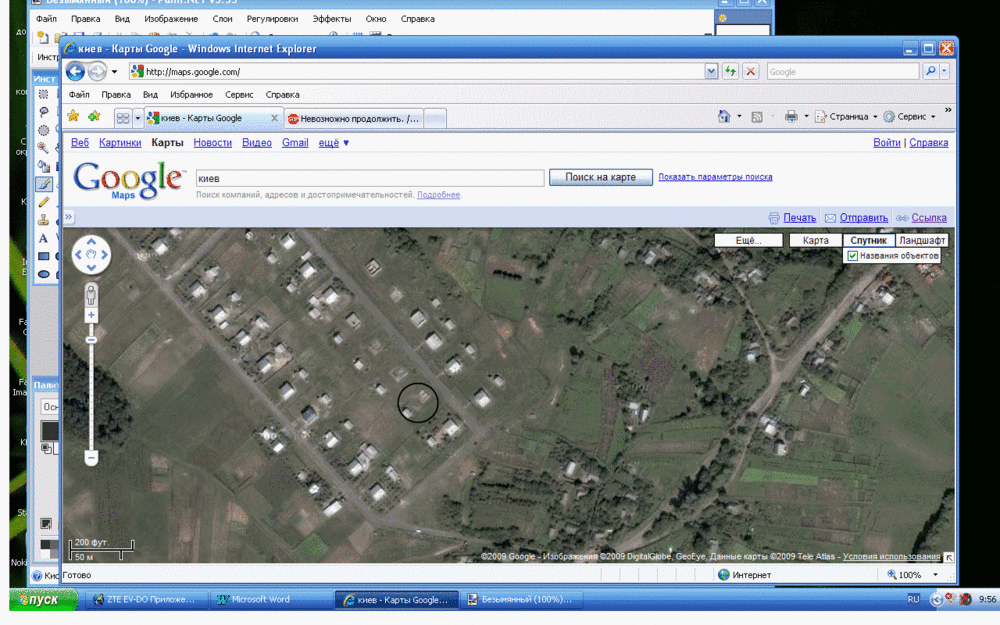Screen dimensions: 1000x625
Task: Click the map zoom level slider track
Action: 91,390
